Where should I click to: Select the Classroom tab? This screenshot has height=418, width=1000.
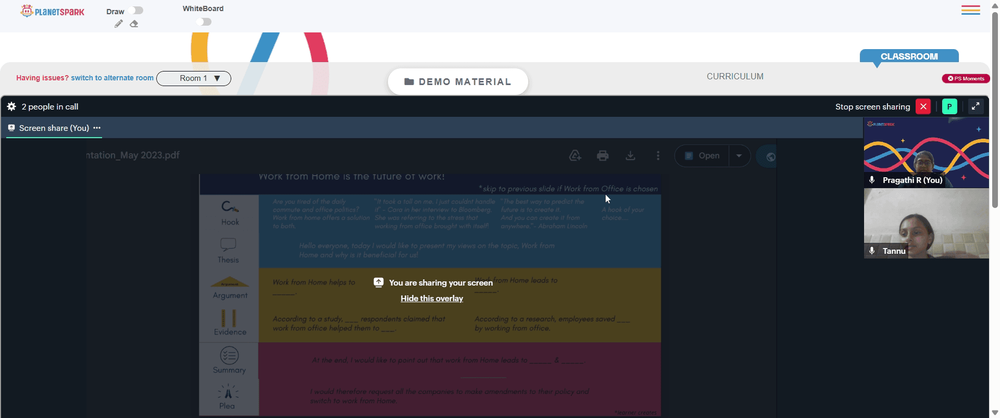click(x=909, y=56)
